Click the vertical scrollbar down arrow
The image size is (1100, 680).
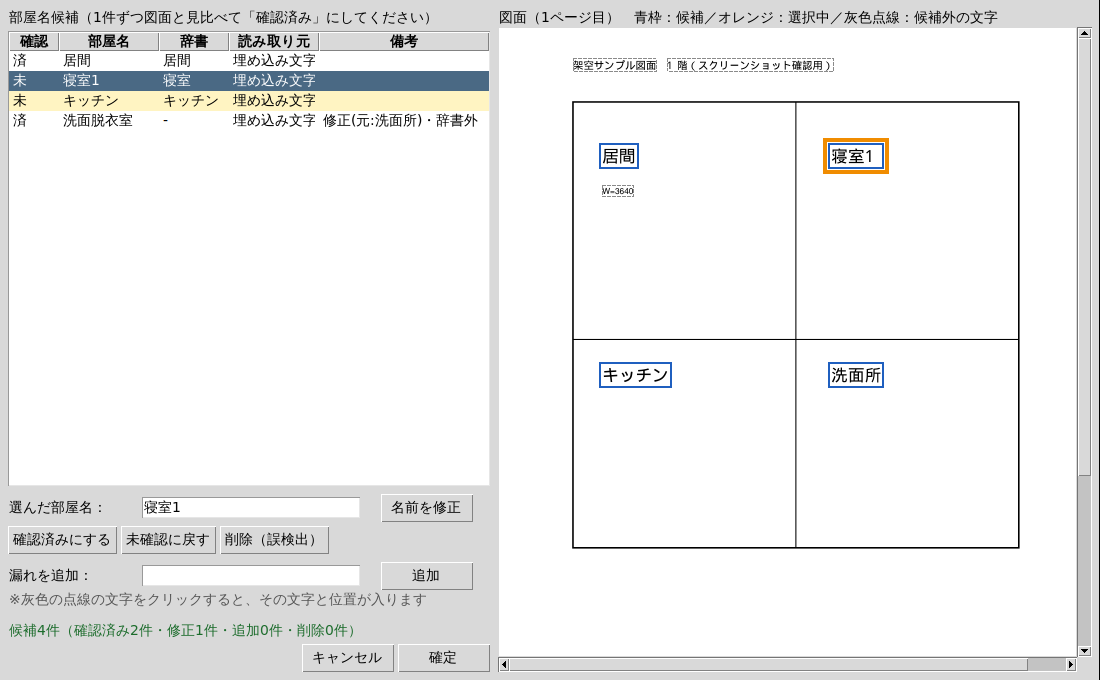tap(1085, 651)
